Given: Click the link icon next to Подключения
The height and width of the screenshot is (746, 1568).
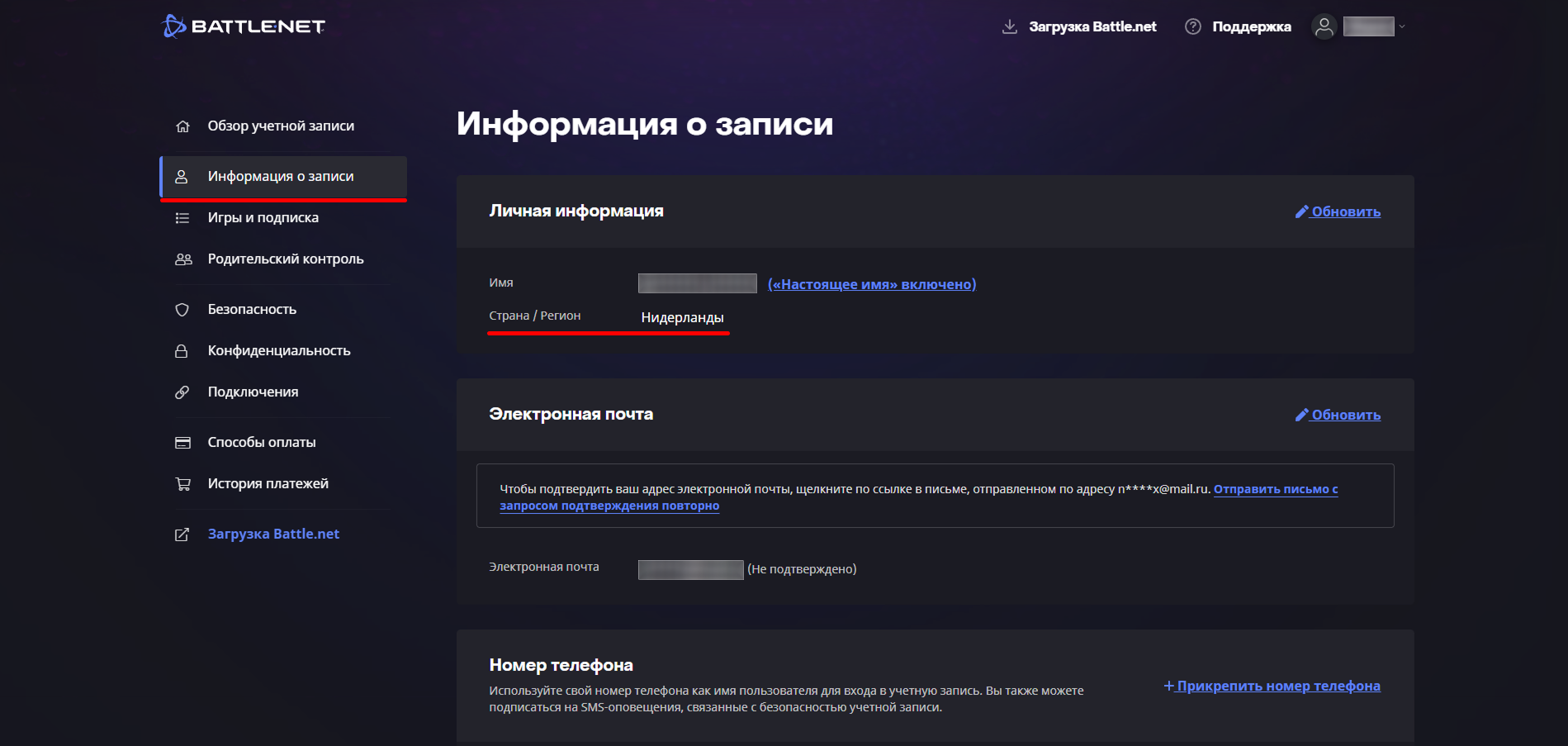Looking at the screenshot, I should tap(182, 392).
